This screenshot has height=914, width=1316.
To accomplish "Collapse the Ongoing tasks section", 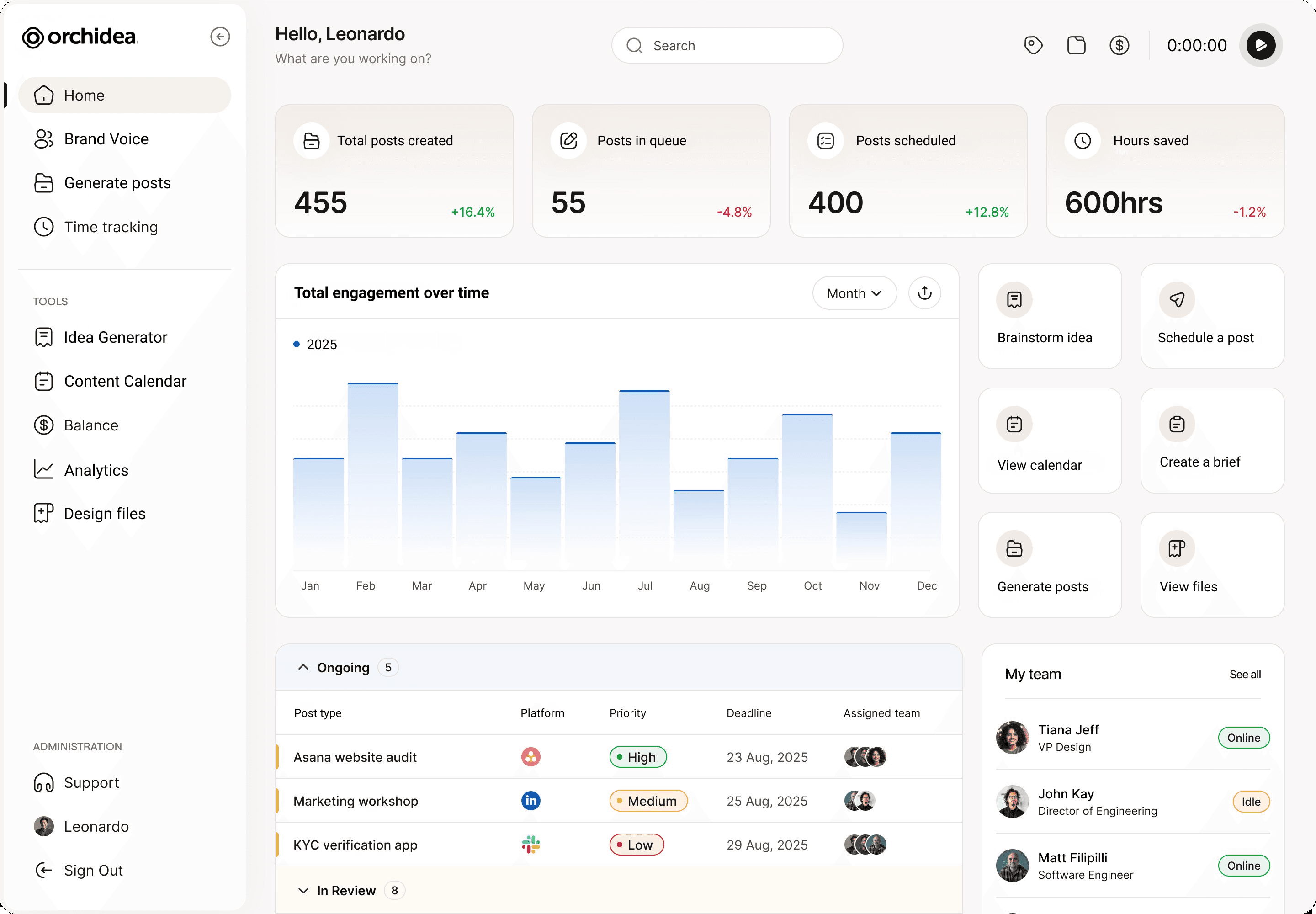I will point(303,667).
